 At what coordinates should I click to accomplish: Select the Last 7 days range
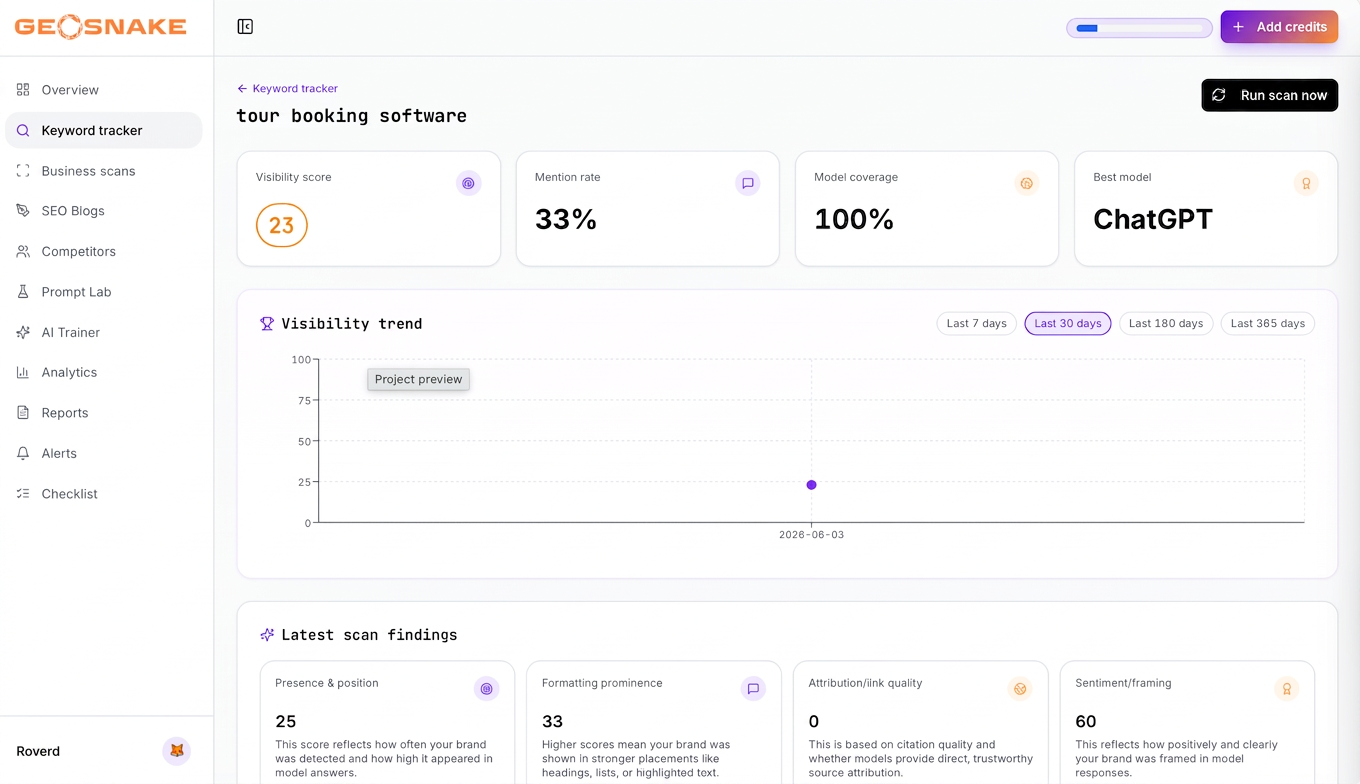tap(976, 323)
